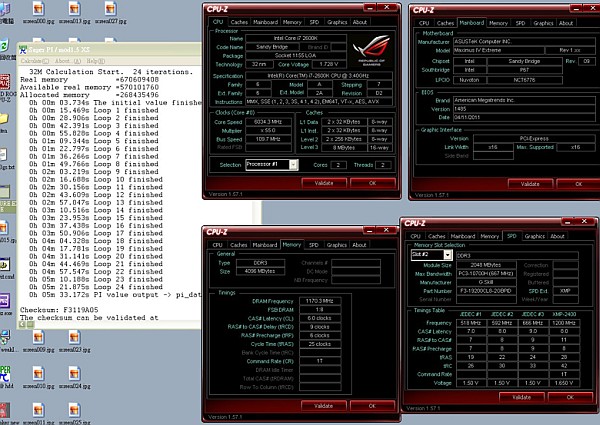The width and height of the screenshot is (600, 425).
Task: Open Calculate menu in Super PI
Action: point(34,61)
